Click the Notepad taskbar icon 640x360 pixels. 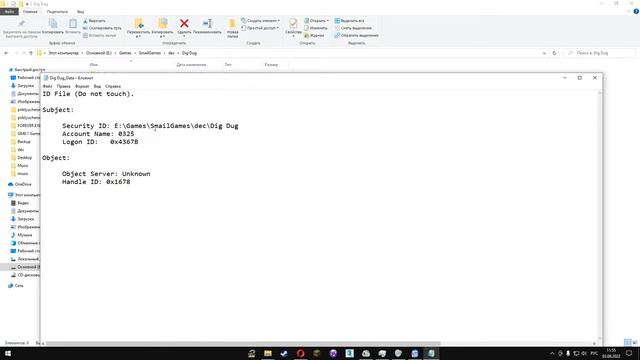(x=431, y=353)
